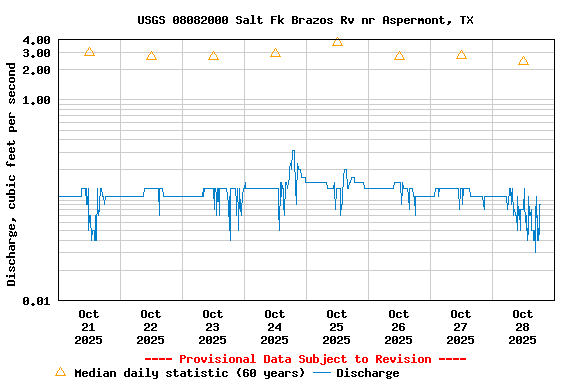576x384 pixels.
Task: Click the Oct 24 2025 date label
Action: (275, 327)
